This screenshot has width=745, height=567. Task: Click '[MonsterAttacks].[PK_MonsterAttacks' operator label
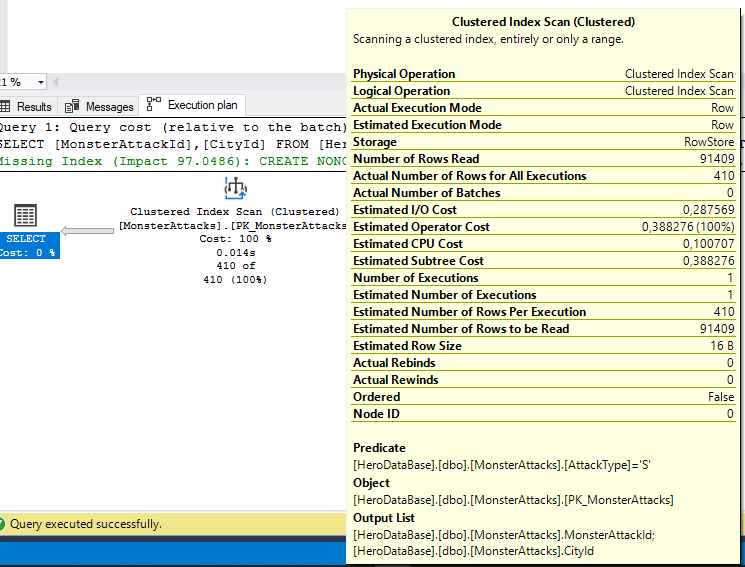(x=232, y=225)
